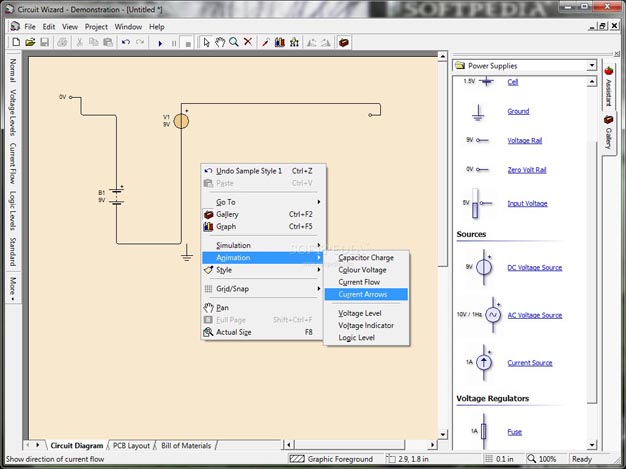Click the Paste clipboard toolbar icon
626x469 pixels.
pyautogui.click(x=108, y=42)
